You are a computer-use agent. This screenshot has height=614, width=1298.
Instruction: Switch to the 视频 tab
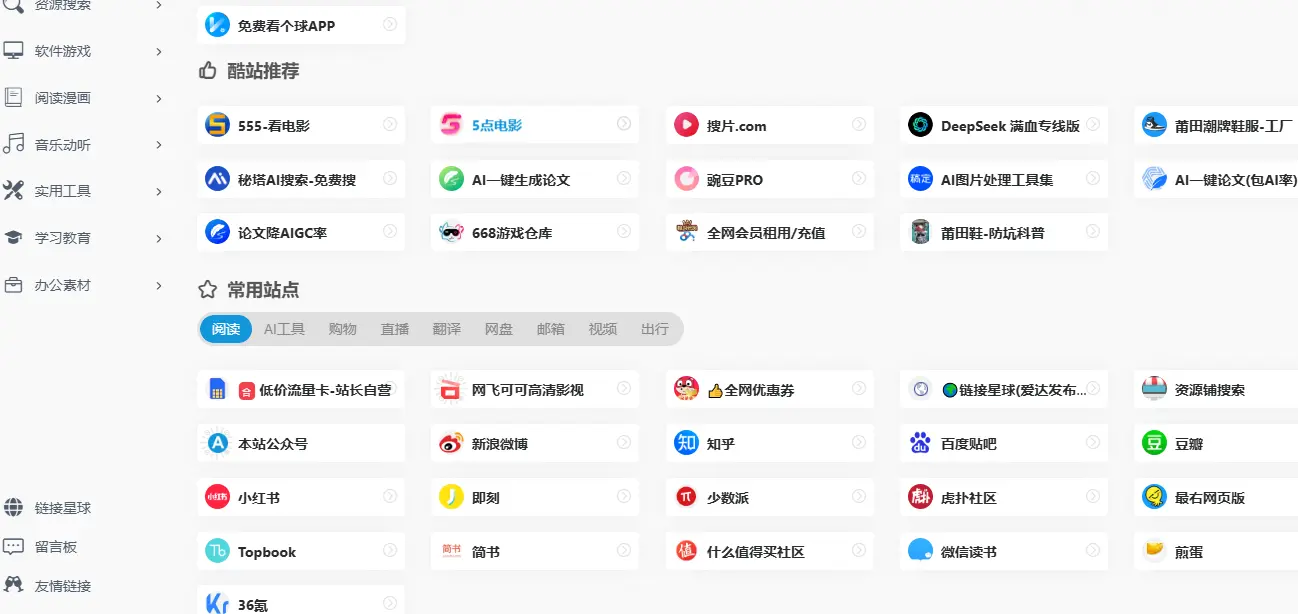[x=603, y=329]
